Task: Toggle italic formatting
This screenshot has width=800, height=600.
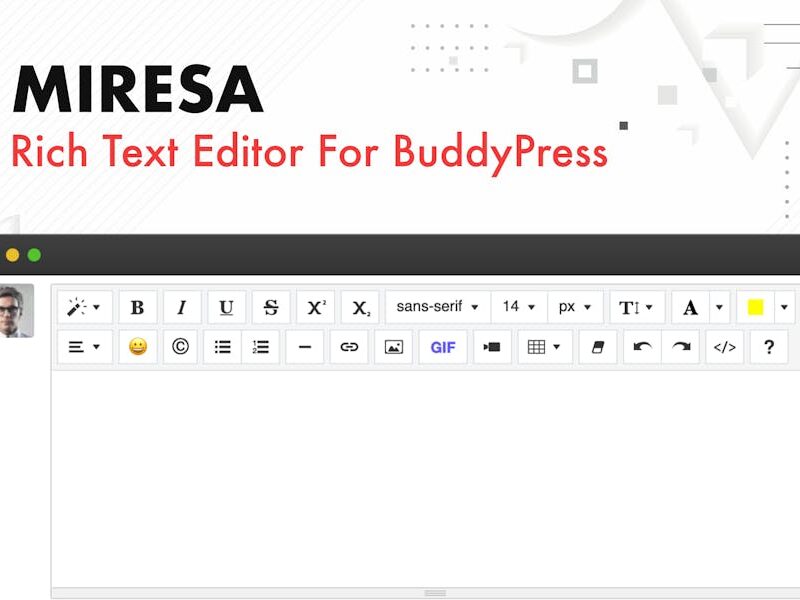Action: 182,307
